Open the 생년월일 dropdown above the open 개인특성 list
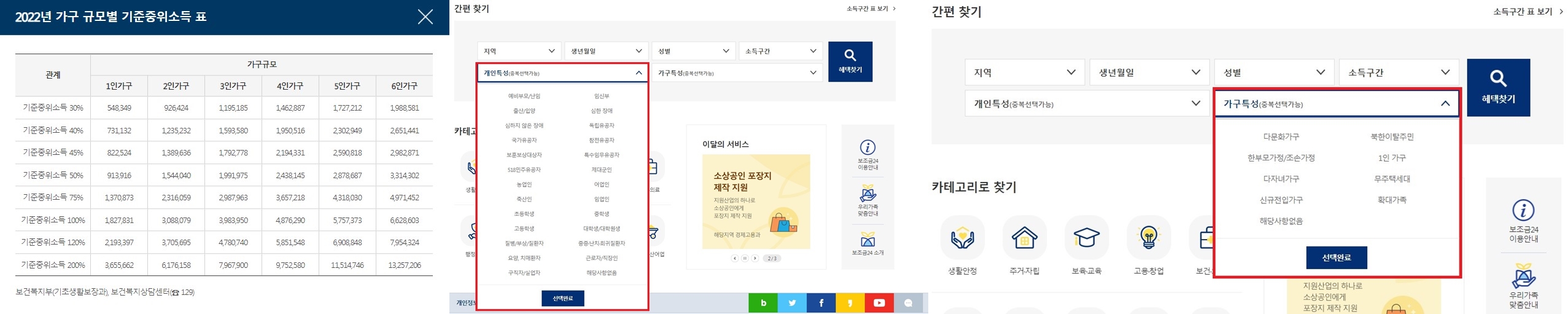 [606, 51]
